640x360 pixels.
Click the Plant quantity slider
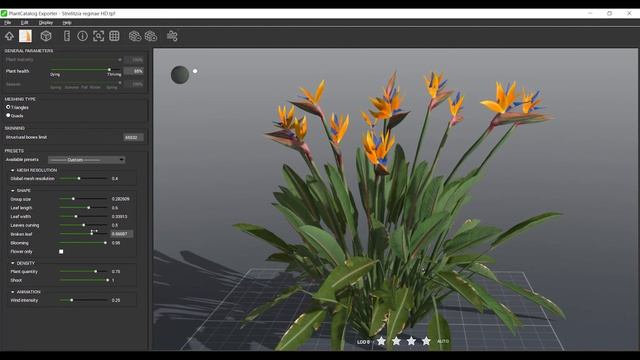coord(83,271)
